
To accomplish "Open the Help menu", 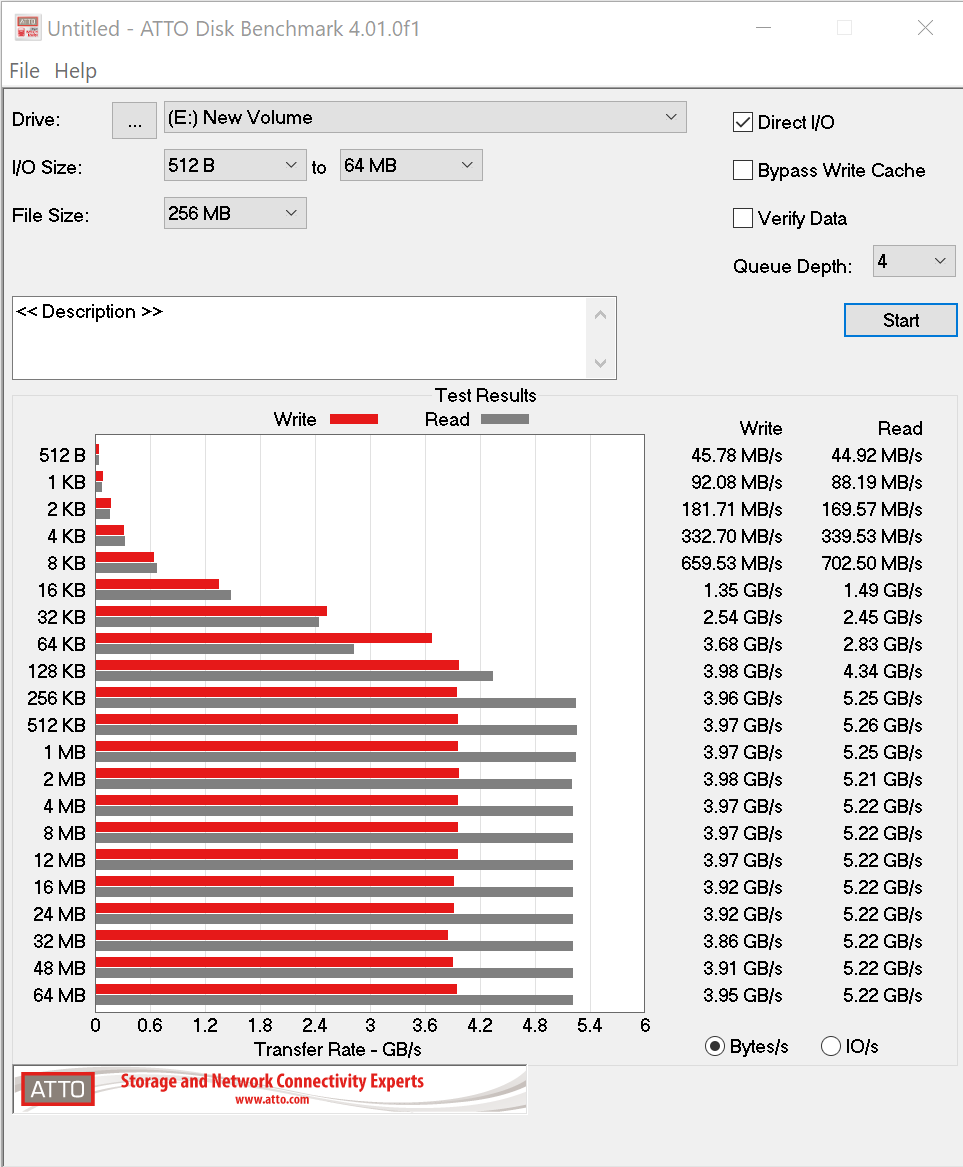I will point(76,70).
